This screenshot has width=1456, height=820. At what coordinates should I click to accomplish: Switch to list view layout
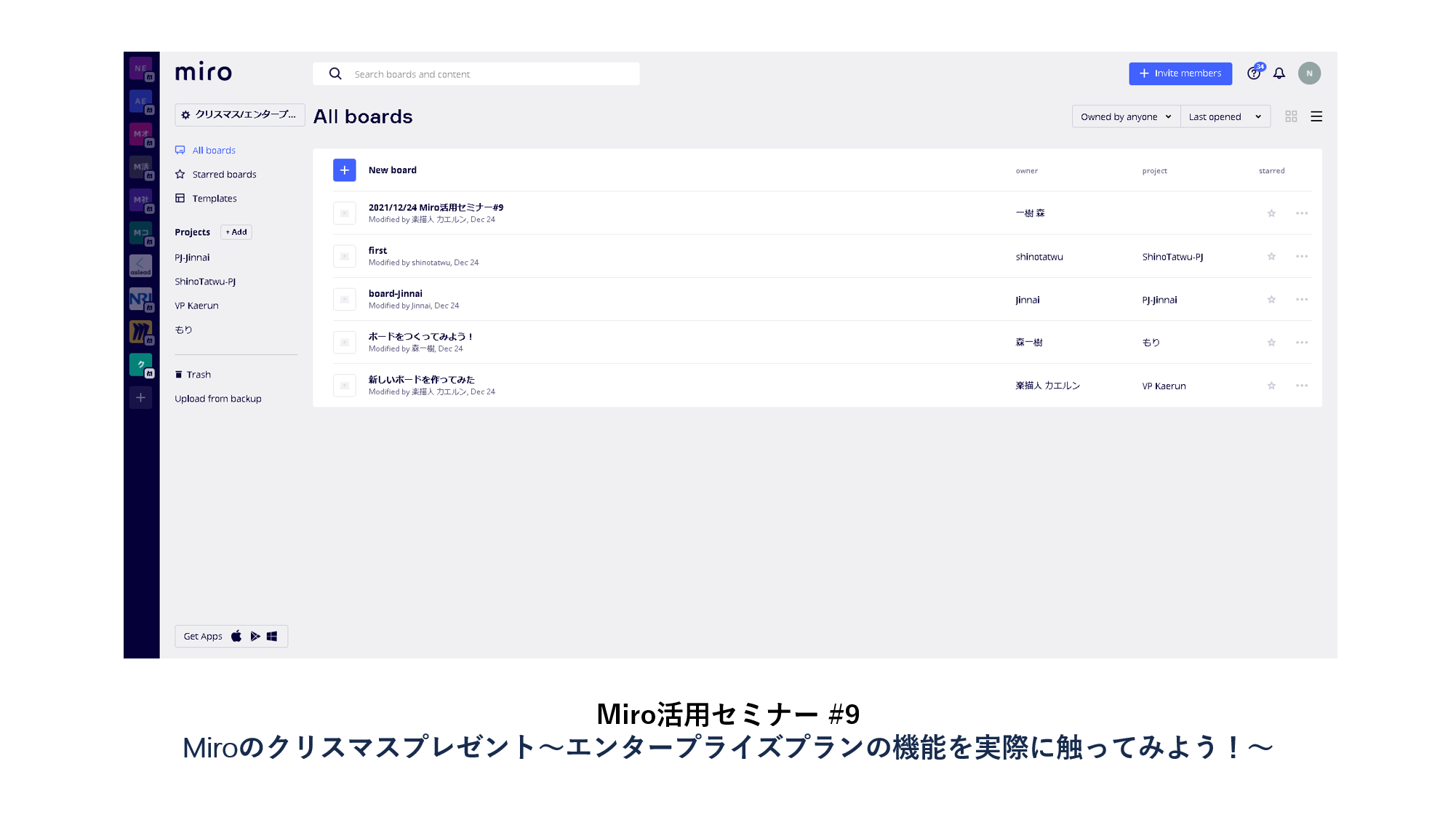1316,116
